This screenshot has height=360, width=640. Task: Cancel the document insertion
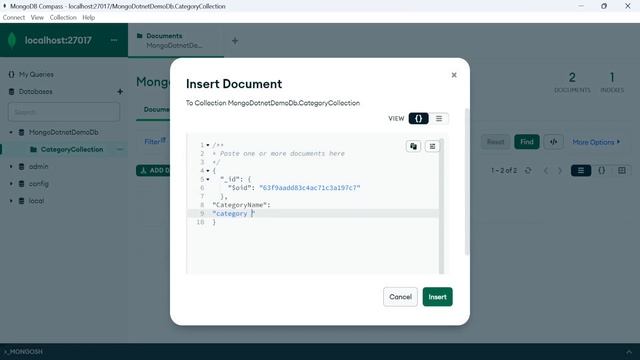coord(400,297)
